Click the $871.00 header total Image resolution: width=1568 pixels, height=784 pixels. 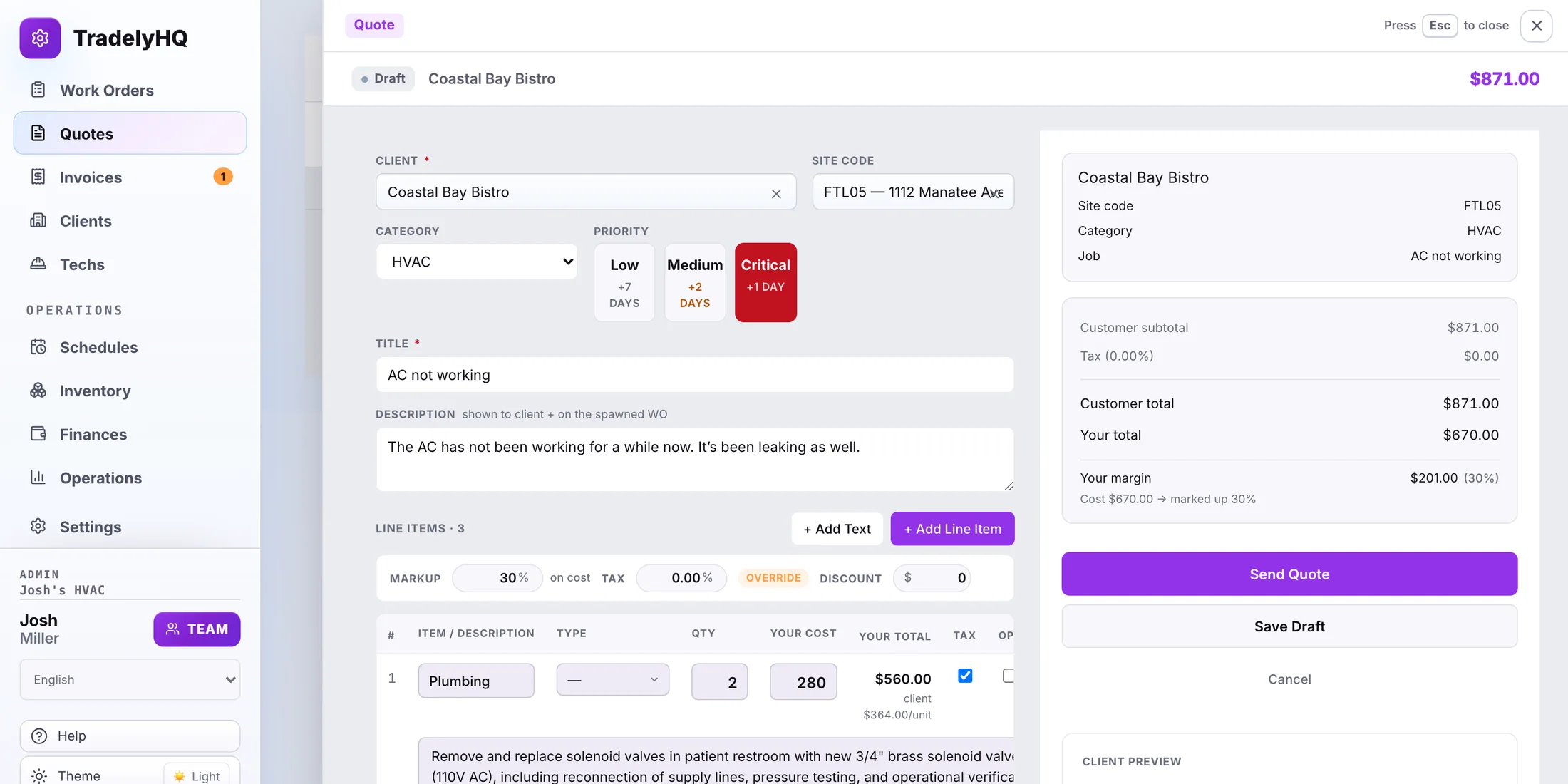coord(1504,78)
